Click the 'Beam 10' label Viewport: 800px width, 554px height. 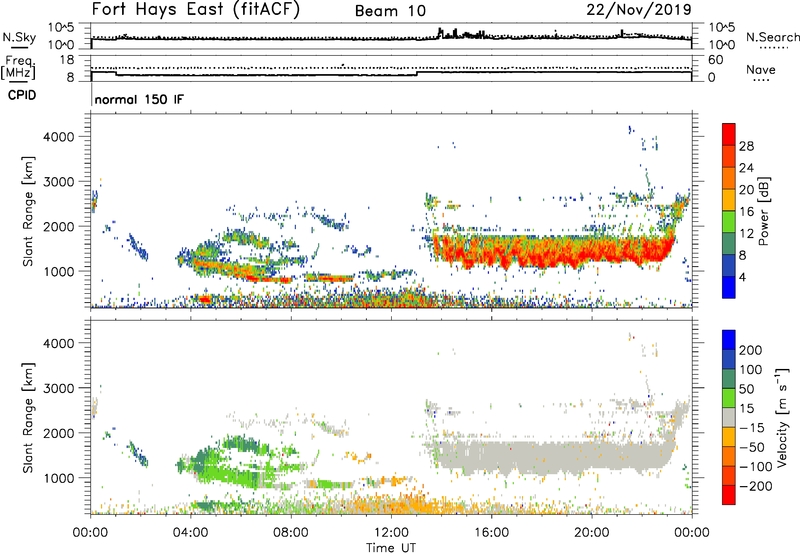[390, 11]
